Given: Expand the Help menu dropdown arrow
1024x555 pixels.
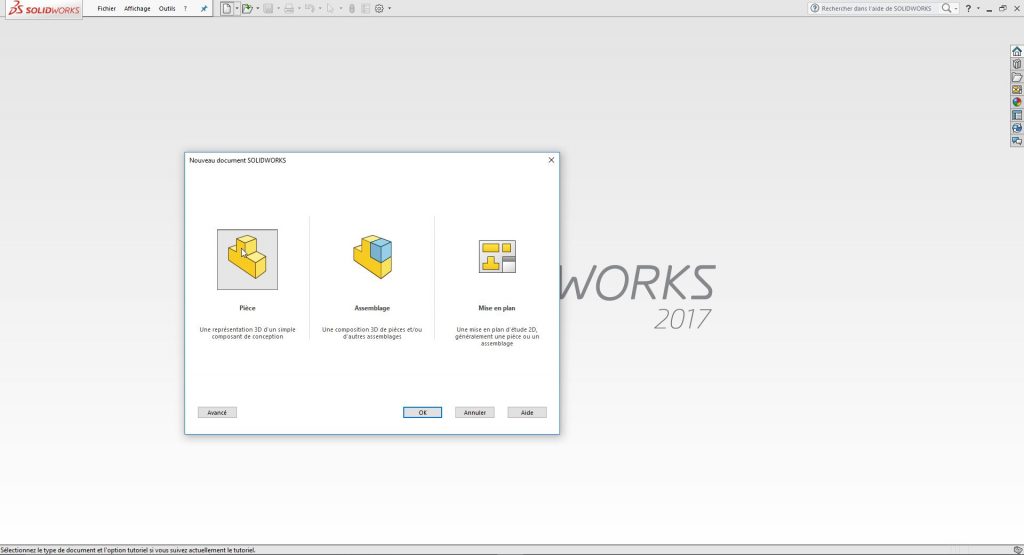Looking at the screenshot, I should coord(978,8).
